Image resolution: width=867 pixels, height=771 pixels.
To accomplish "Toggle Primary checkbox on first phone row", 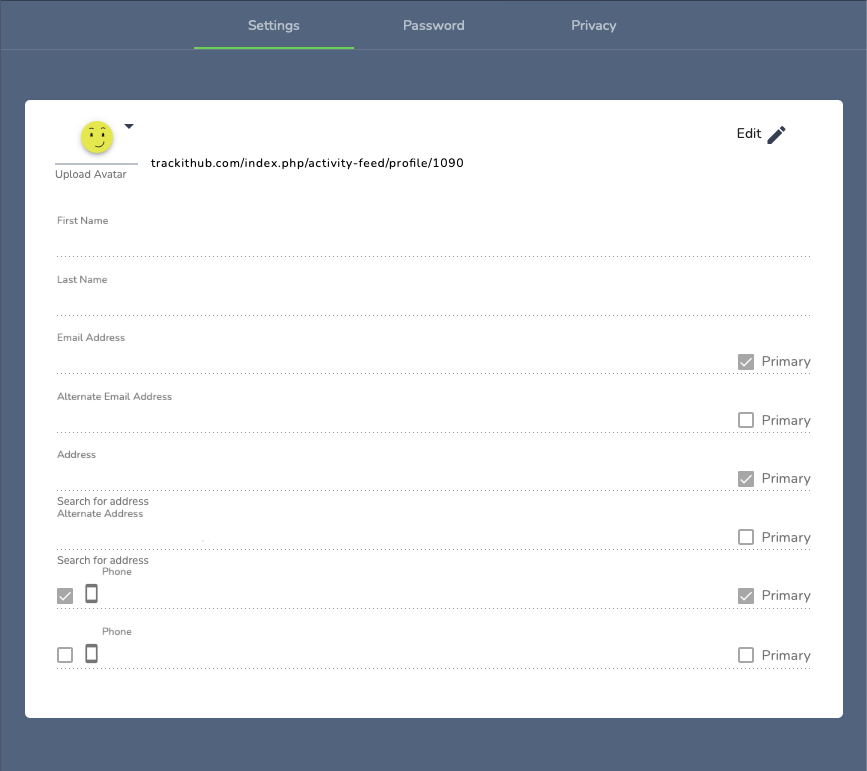I will point(745,596).
